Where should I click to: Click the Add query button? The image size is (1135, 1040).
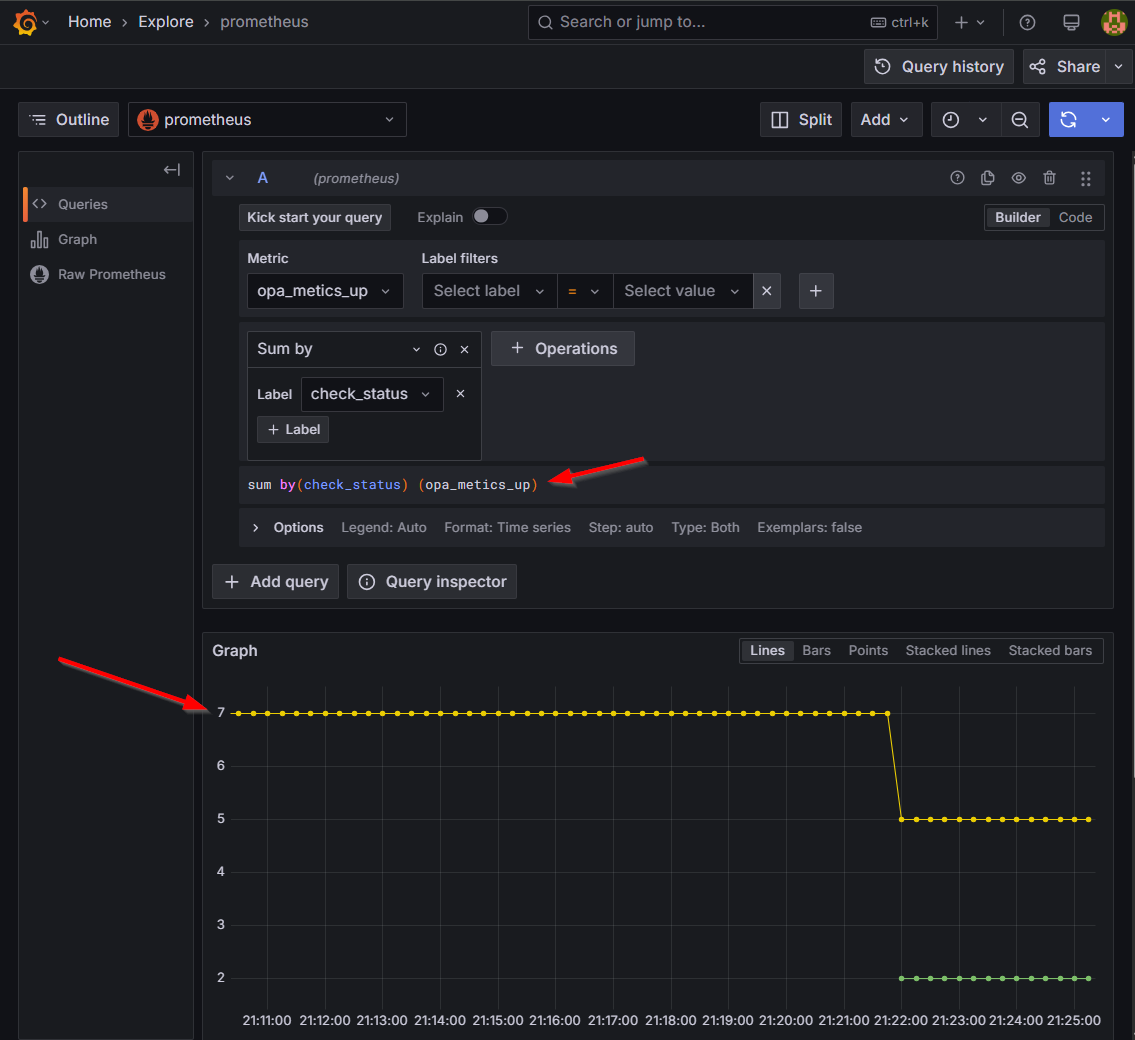pos(274,581)
